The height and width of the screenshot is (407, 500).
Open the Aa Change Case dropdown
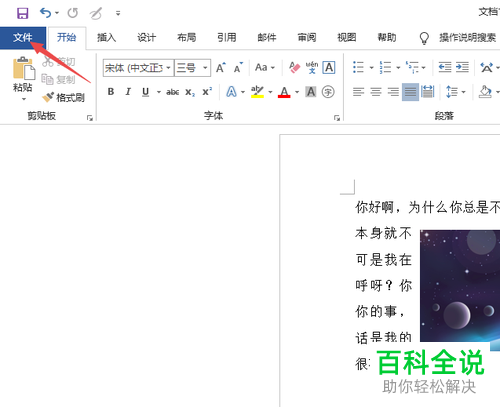tap(265, 68)
